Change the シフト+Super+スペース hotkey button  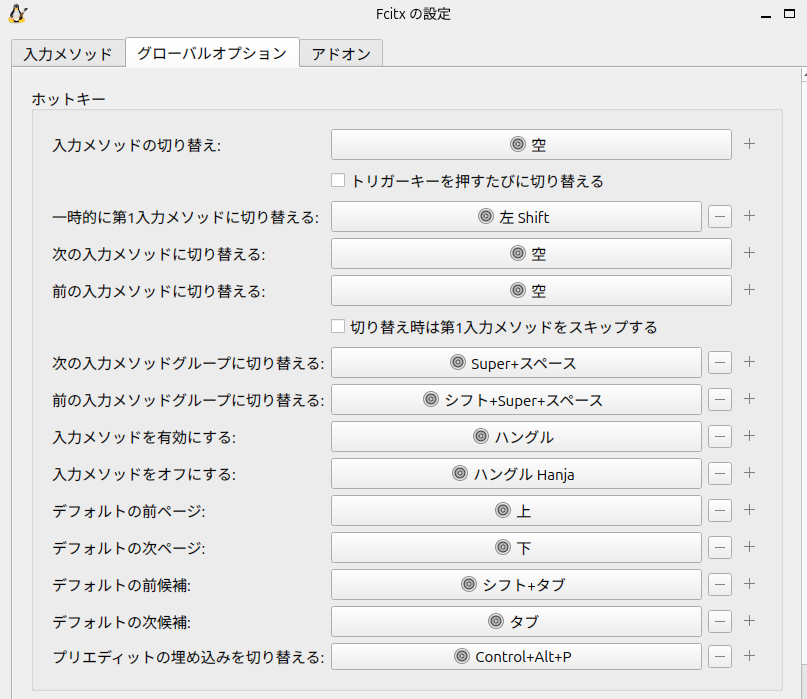coord(516,399)
